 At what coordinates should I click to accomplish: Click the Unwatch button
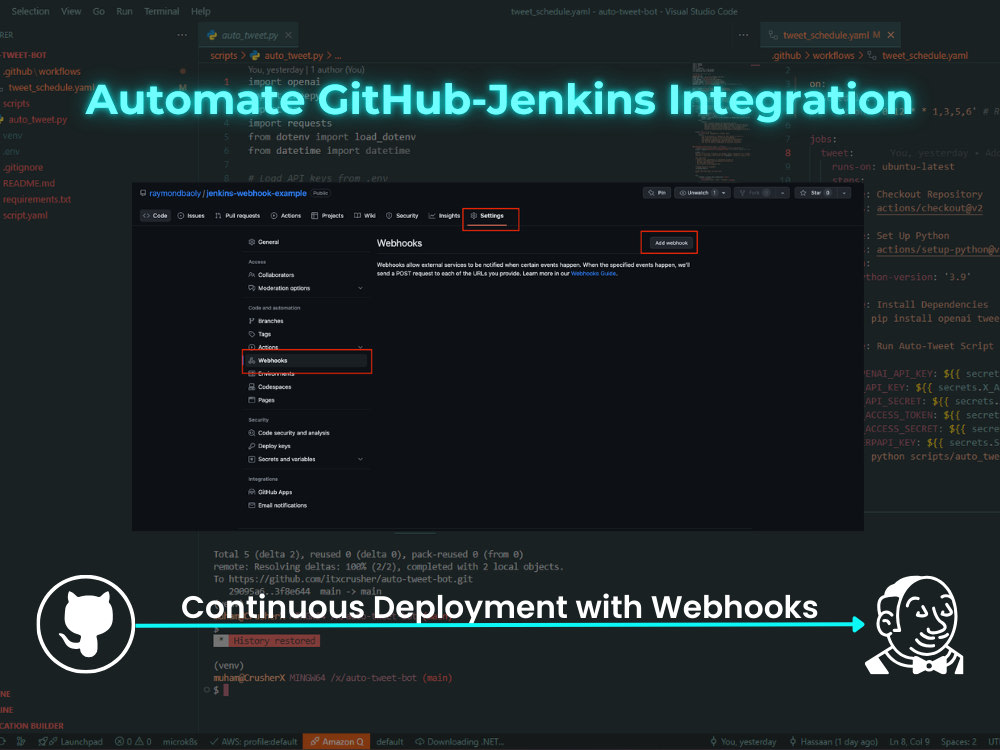coord(696,193)
